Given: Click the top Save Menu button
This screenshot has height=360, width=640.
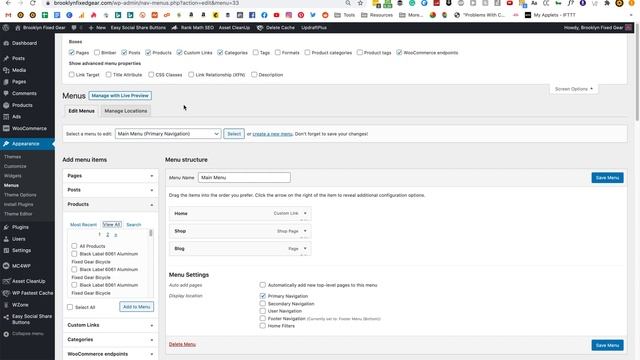Looking at the screenshot, I should tap(607, 178).
